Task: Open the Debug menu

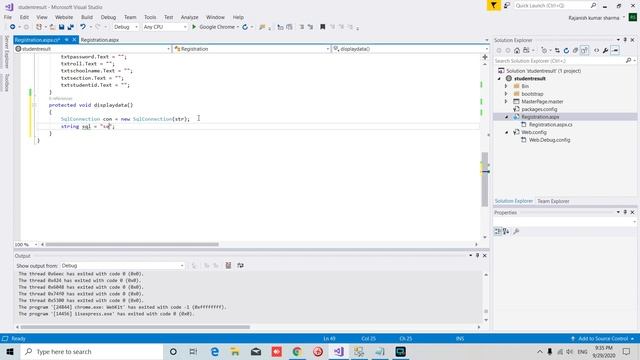Action: tap(108, 17)
